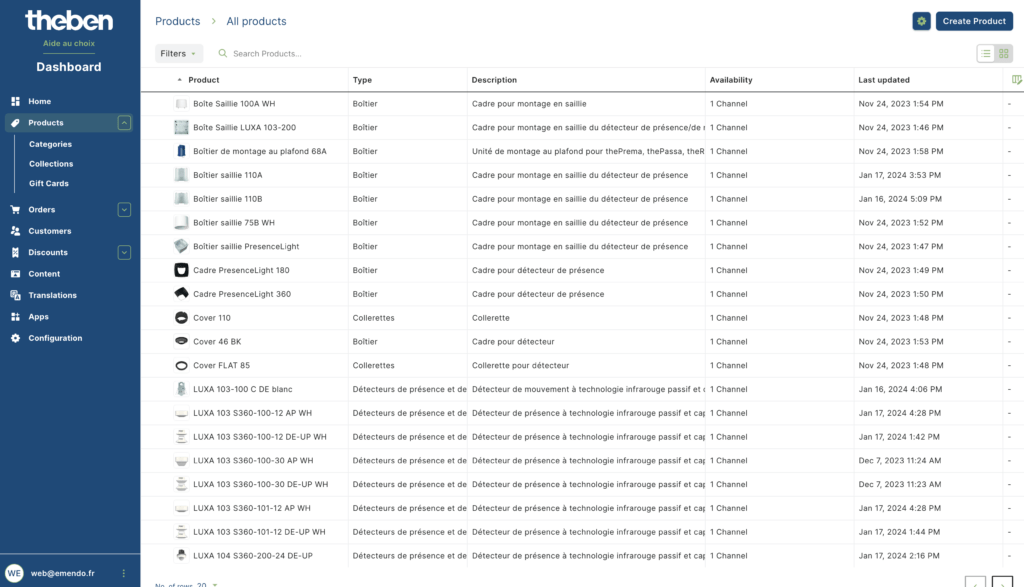Screen dimensions: 1024x587
Task: Expand the Discounts submenu chevron
Action: [124, 253]
